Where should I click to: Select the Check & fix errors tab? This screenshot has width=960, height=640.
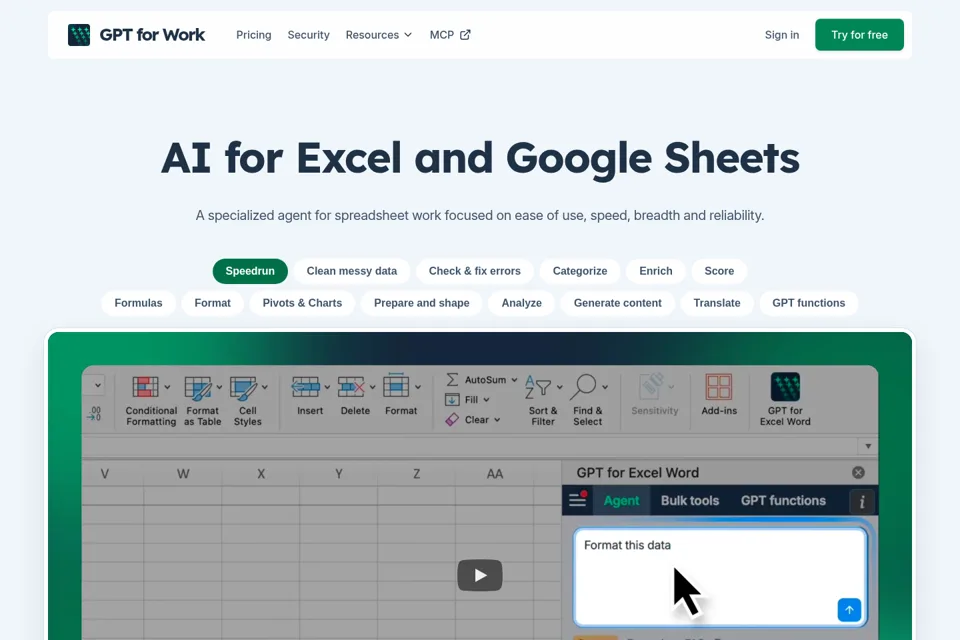(474, 271)
